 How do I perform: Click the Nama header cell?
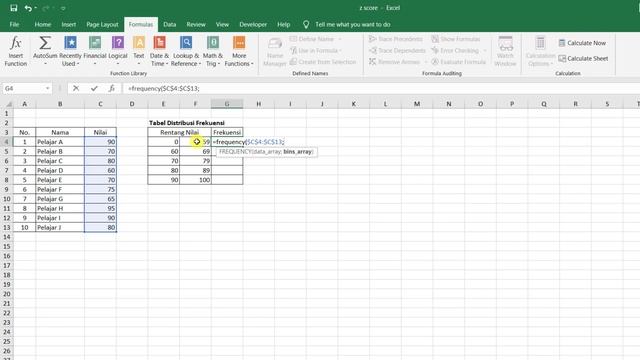coord(60,132)
